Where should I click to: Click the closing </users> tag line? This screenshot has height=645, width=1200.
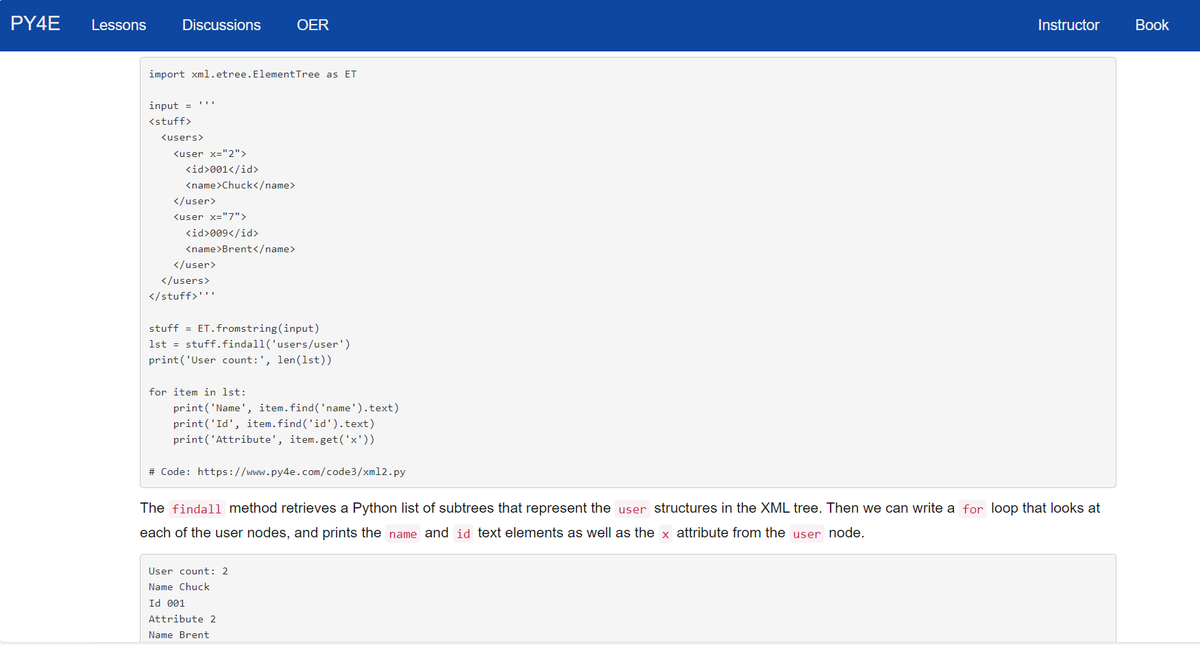[185, 281]
